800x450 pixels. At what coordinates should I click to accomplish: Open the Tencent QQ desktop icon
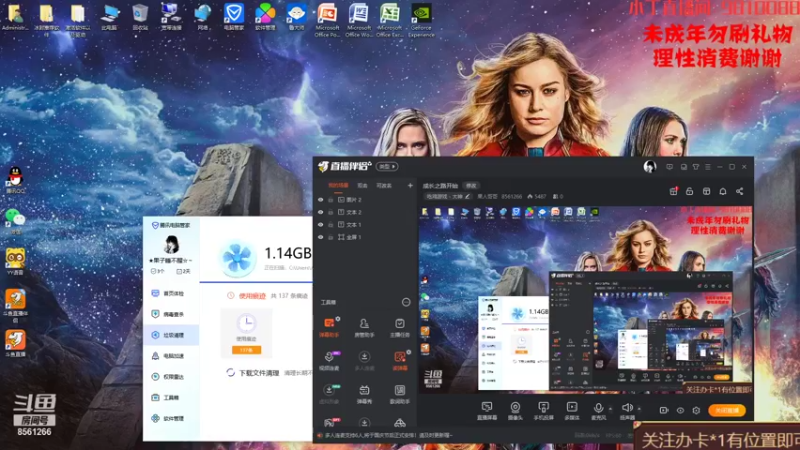tap(15, 180)
